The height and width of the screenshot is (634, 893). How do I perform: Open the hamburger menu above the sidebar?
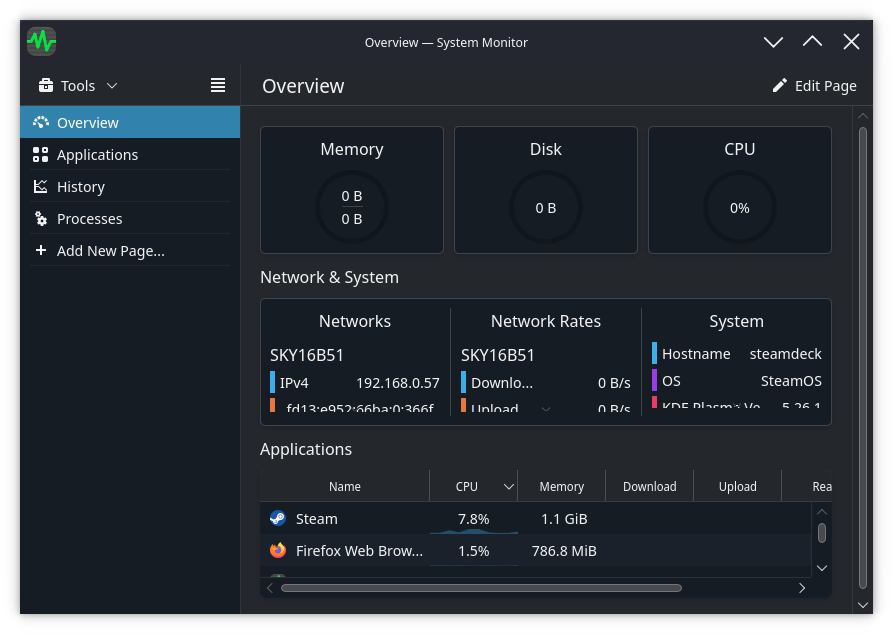pos(218,85)
